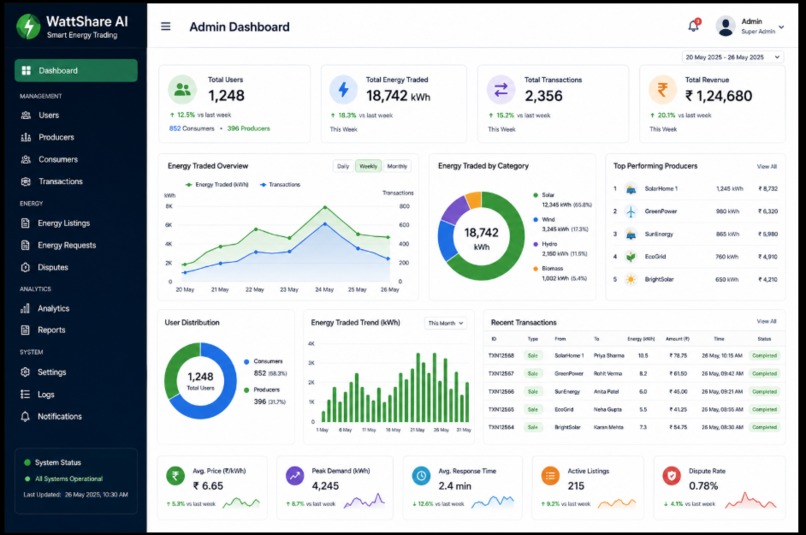Open Users in the sidebar

coord(48,115)
